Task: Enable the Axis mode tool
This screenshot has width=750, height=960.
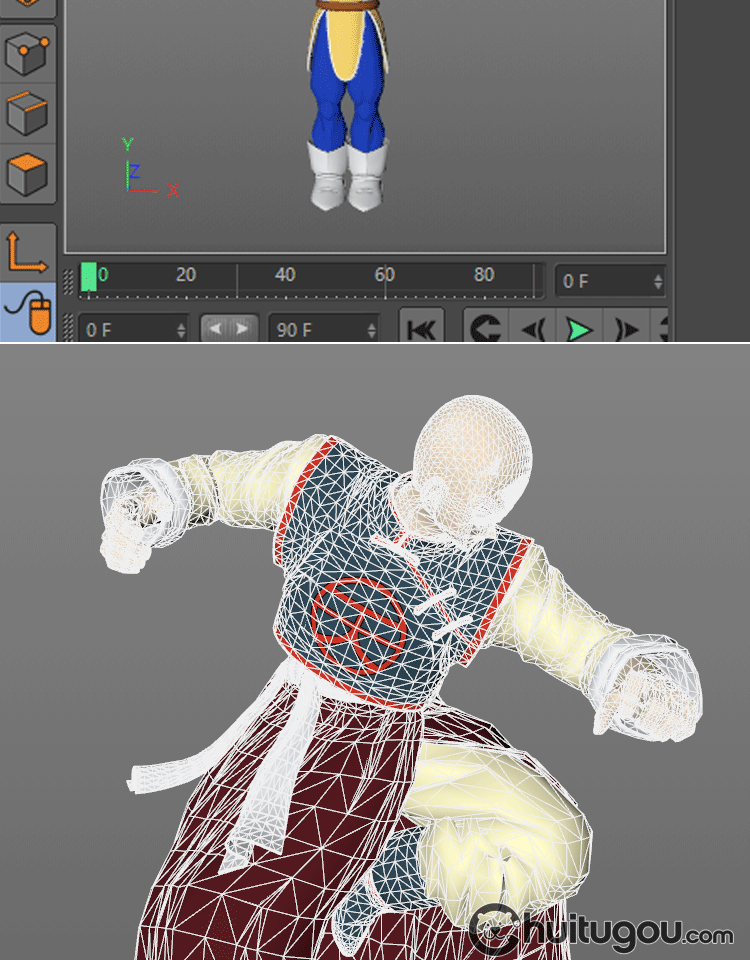Action: point(27,251)
